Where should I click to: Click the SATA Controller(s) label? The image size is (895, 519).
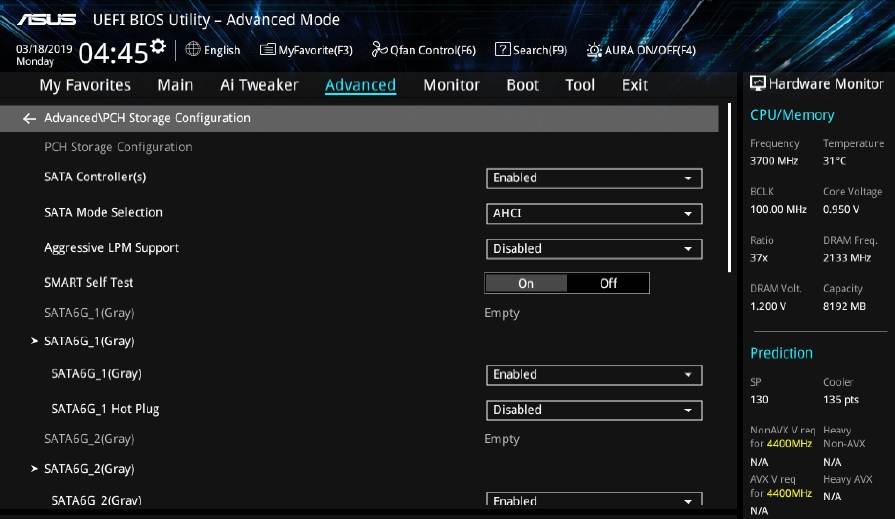coord(95,177)
